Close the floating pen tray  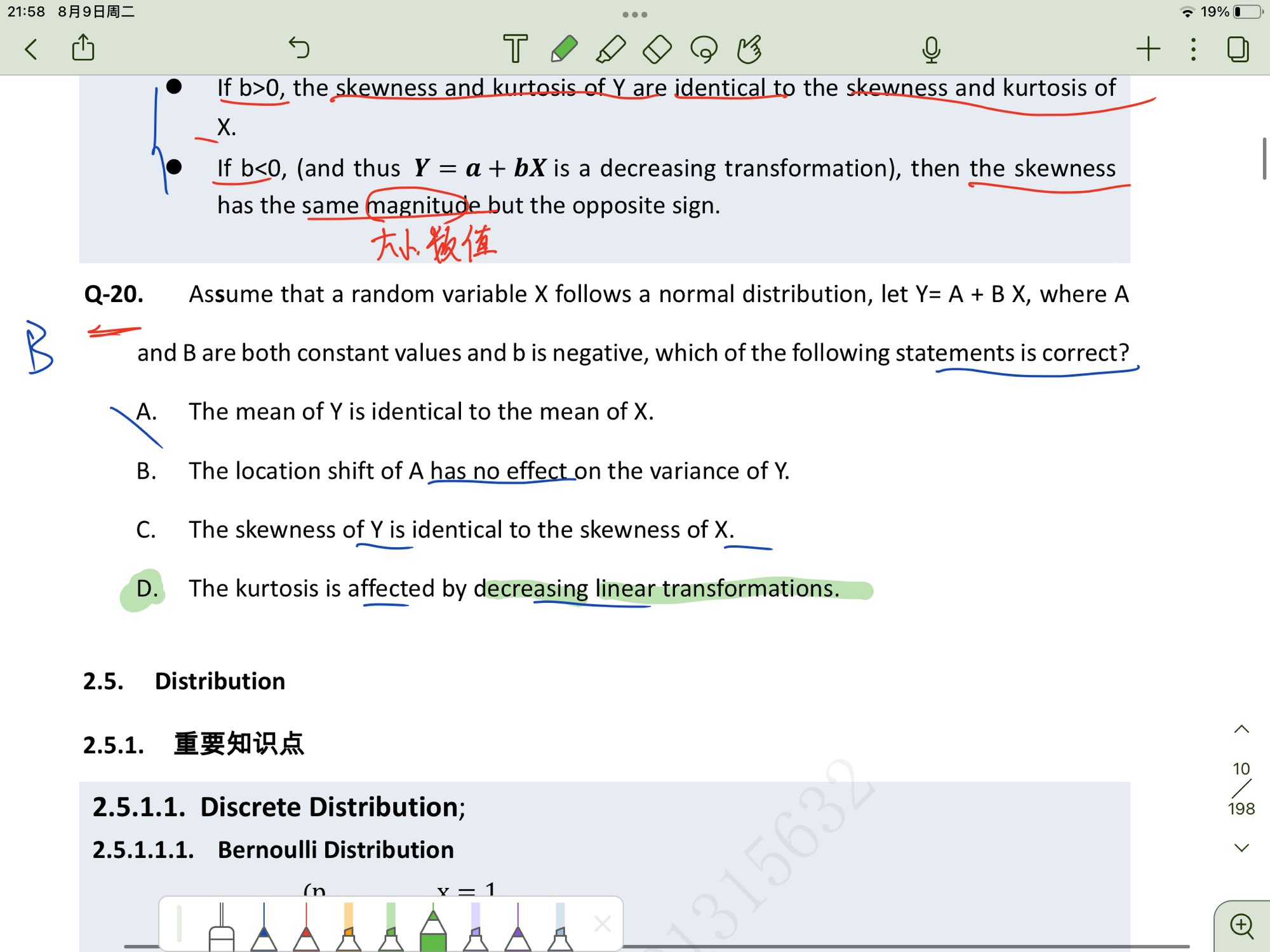(603, 923)
